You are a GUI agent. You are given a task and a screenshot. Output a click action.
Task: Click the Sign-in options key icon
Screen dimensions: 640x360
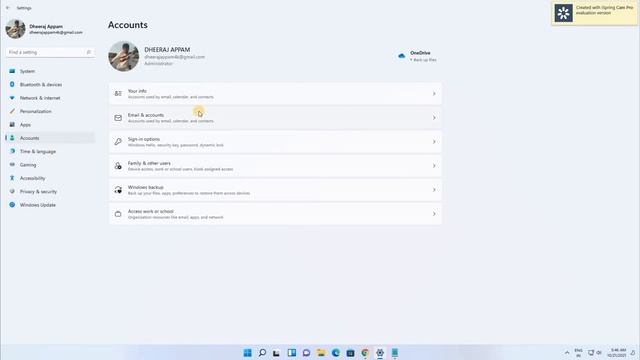(118, 142)
